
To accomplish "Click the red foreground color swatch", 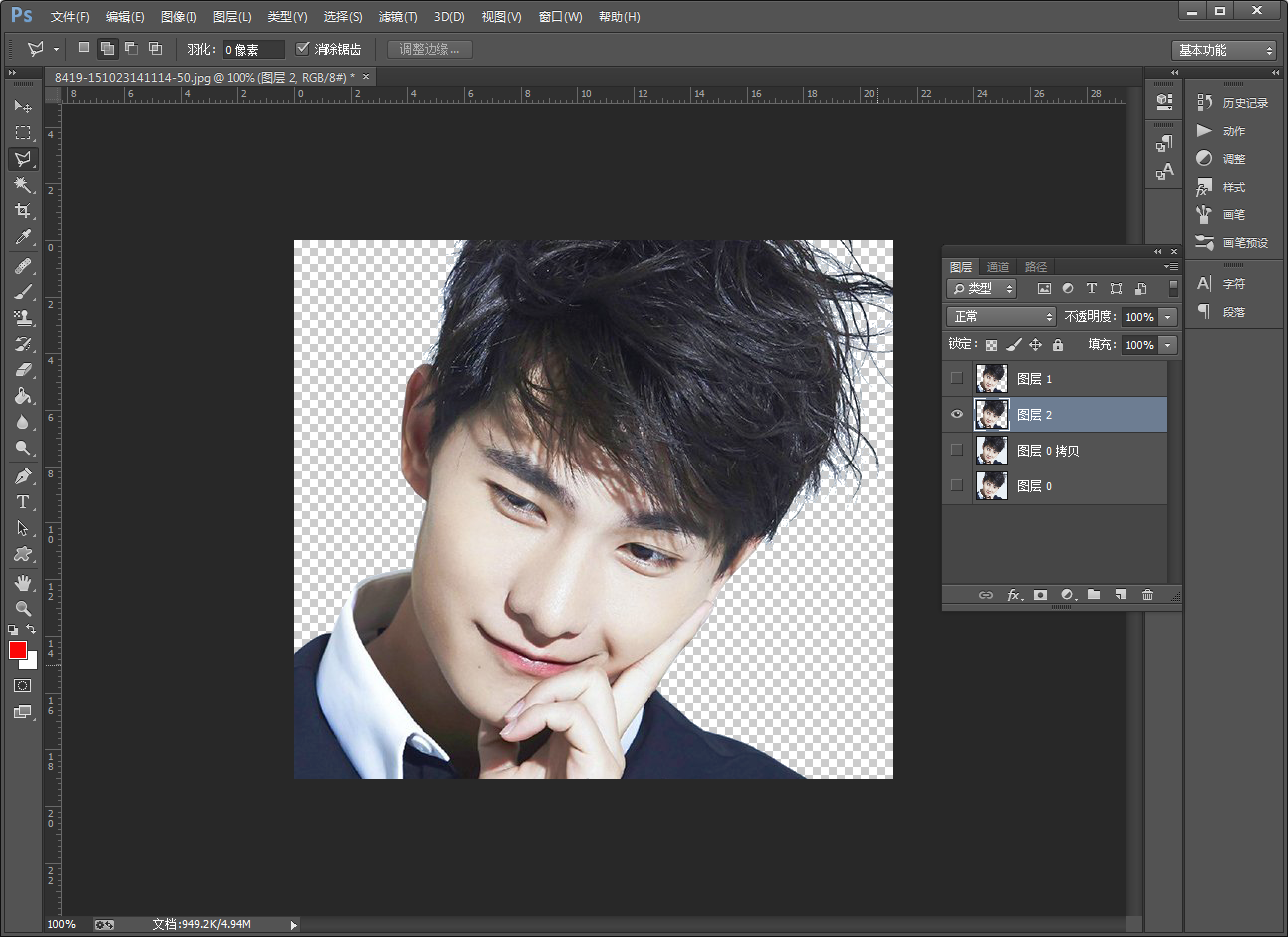I will click(18, 650).
